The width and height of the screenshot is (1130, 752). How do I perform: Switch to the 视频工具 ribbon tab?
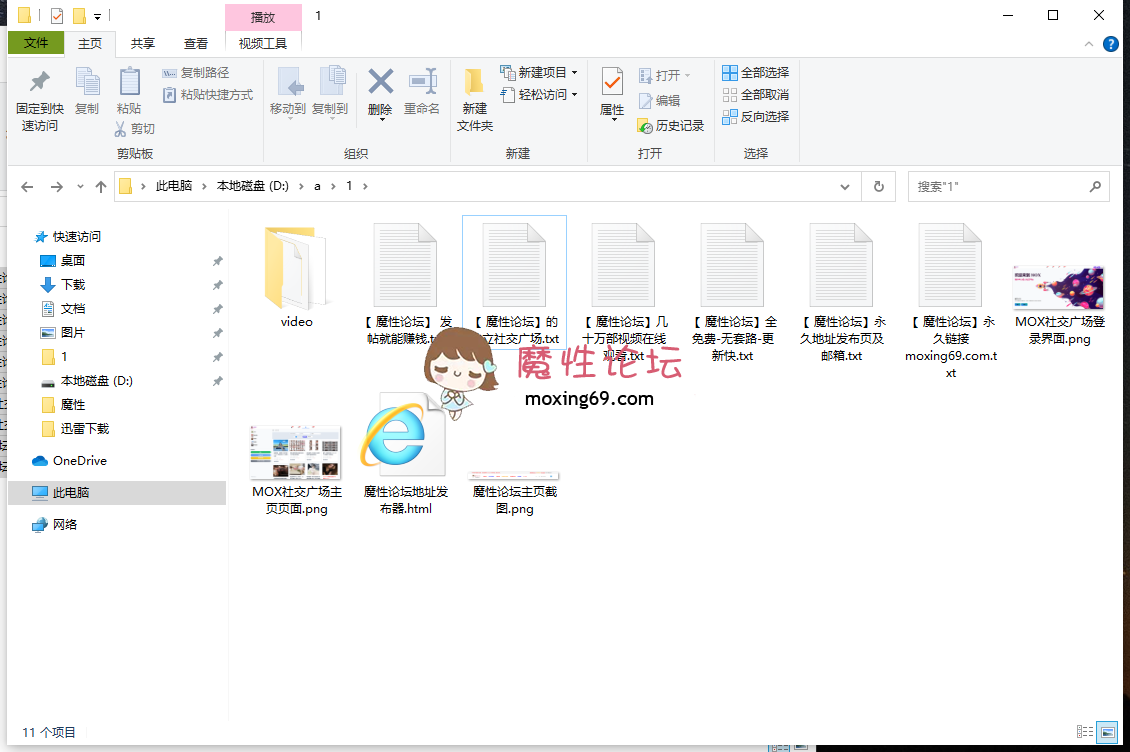coord(263,43)
